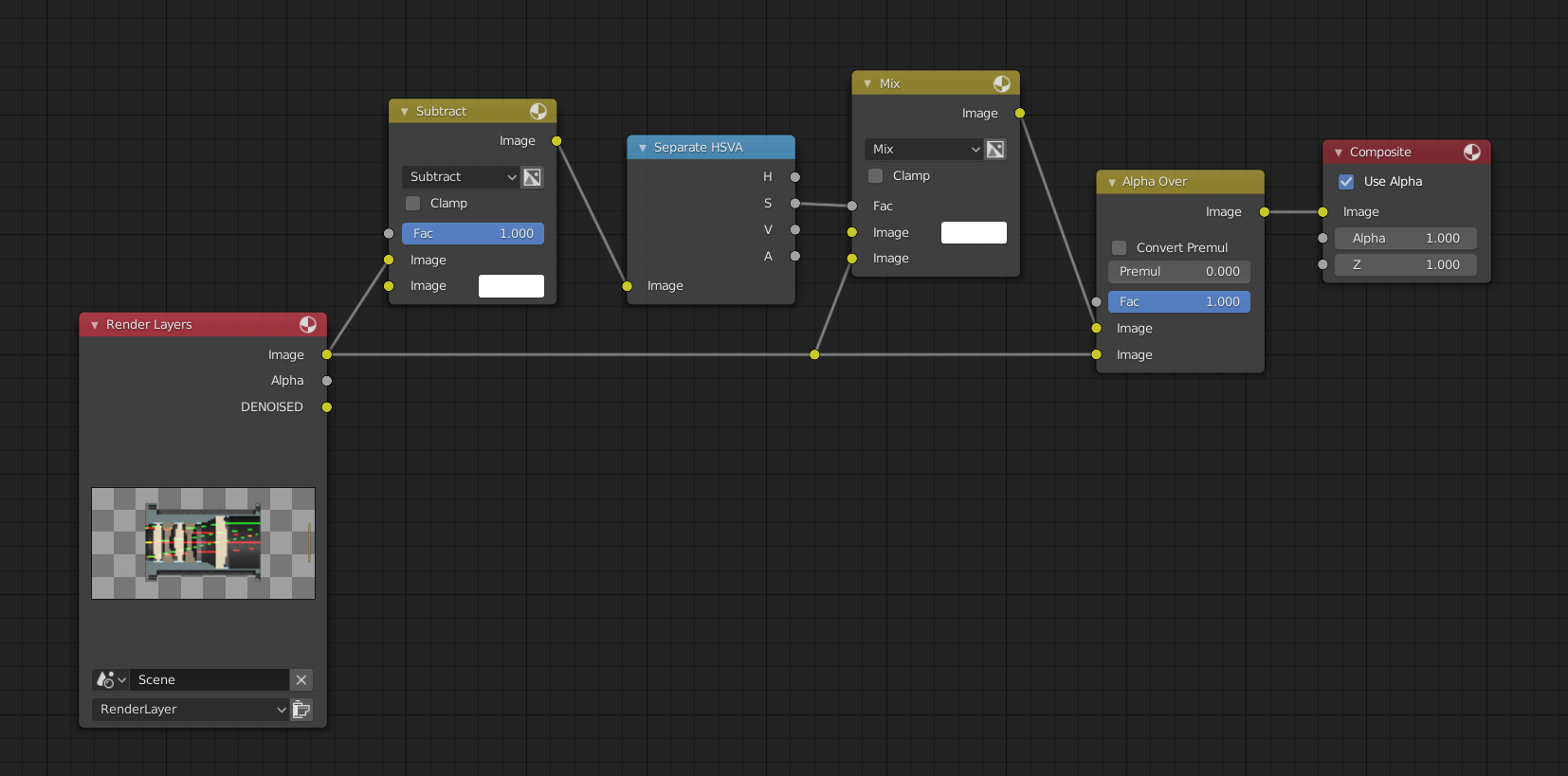Enable Convert Premul in Alpha Over
The width and height of the screenshot is (1568, 776).
(x=1120, y=247)
